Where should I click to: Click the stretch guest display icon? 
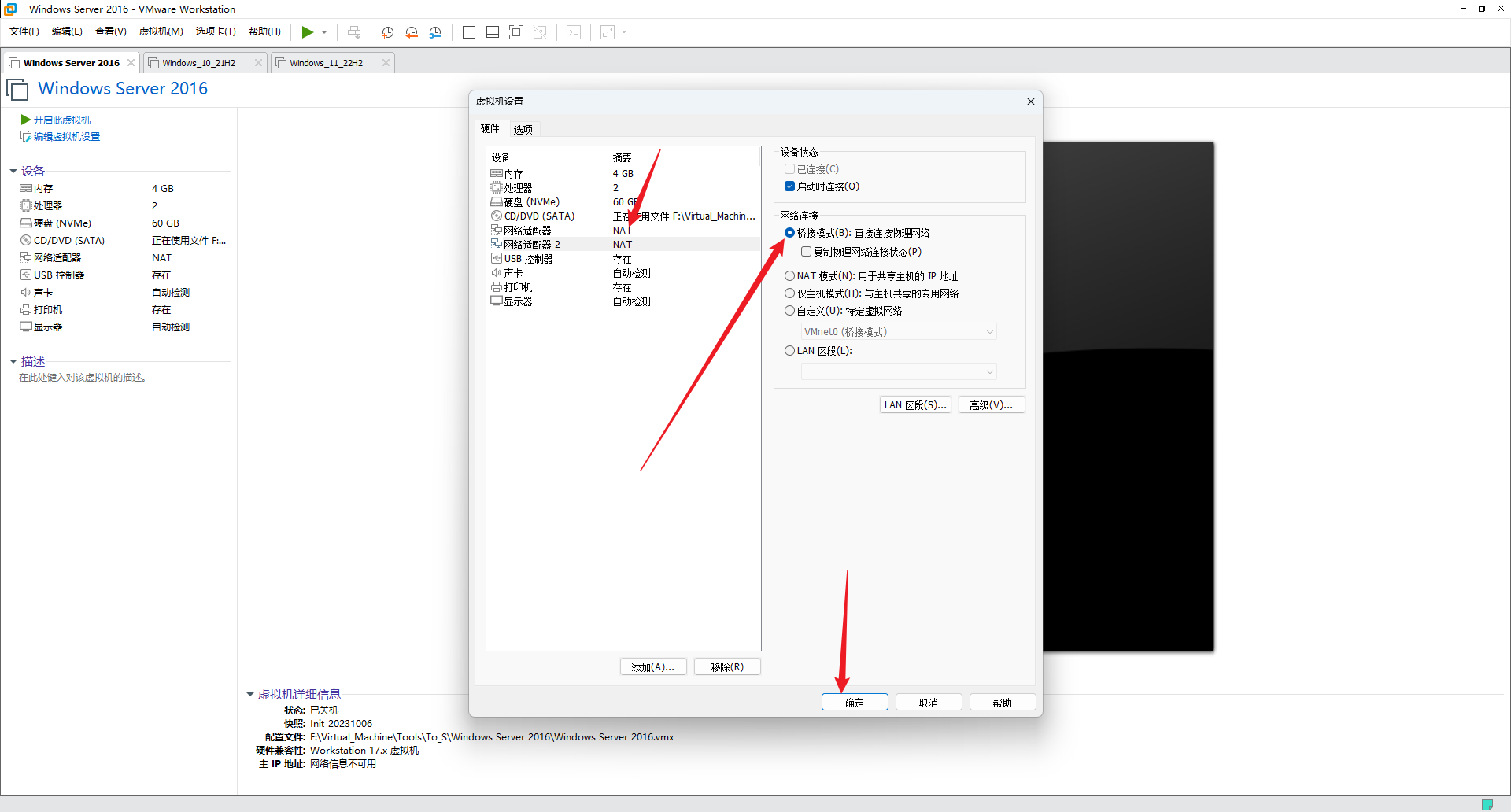(608, 32)
